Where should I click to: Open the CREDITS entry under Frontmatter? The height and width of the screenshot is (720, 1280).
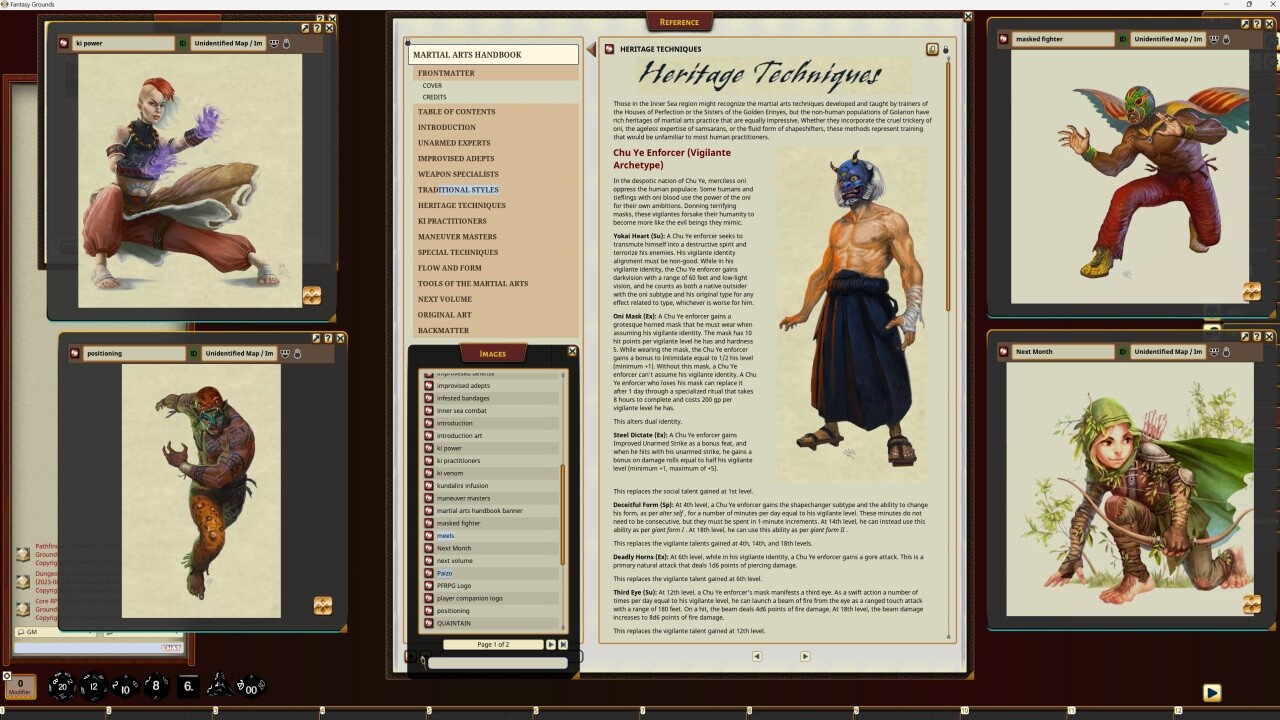(x=434, y=96)
